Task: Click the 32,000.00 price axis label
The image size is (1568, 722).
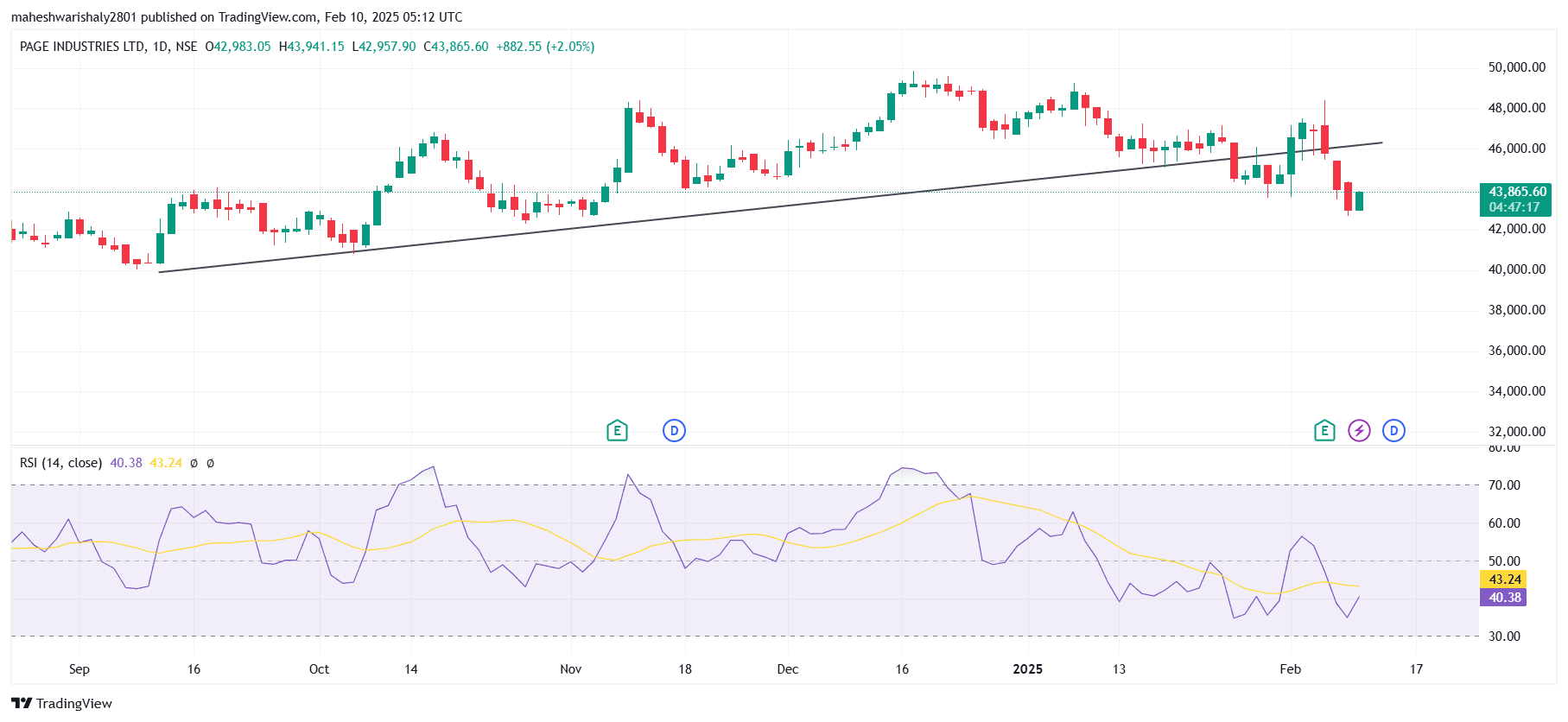Action: click(1516, 432)
